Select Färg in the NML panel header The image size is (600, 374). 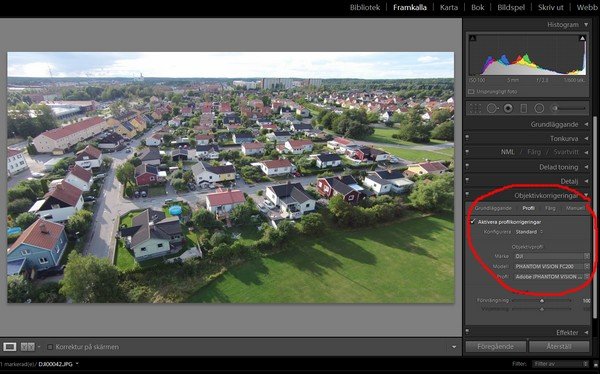click(x=534, y=152)
